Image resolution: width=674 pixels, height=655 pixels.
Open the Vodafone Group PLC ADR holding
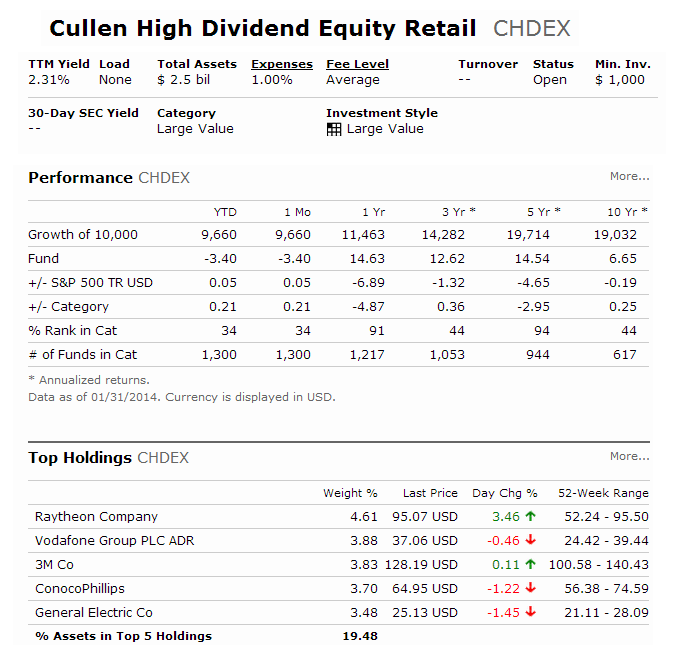(x=114, y=540)
